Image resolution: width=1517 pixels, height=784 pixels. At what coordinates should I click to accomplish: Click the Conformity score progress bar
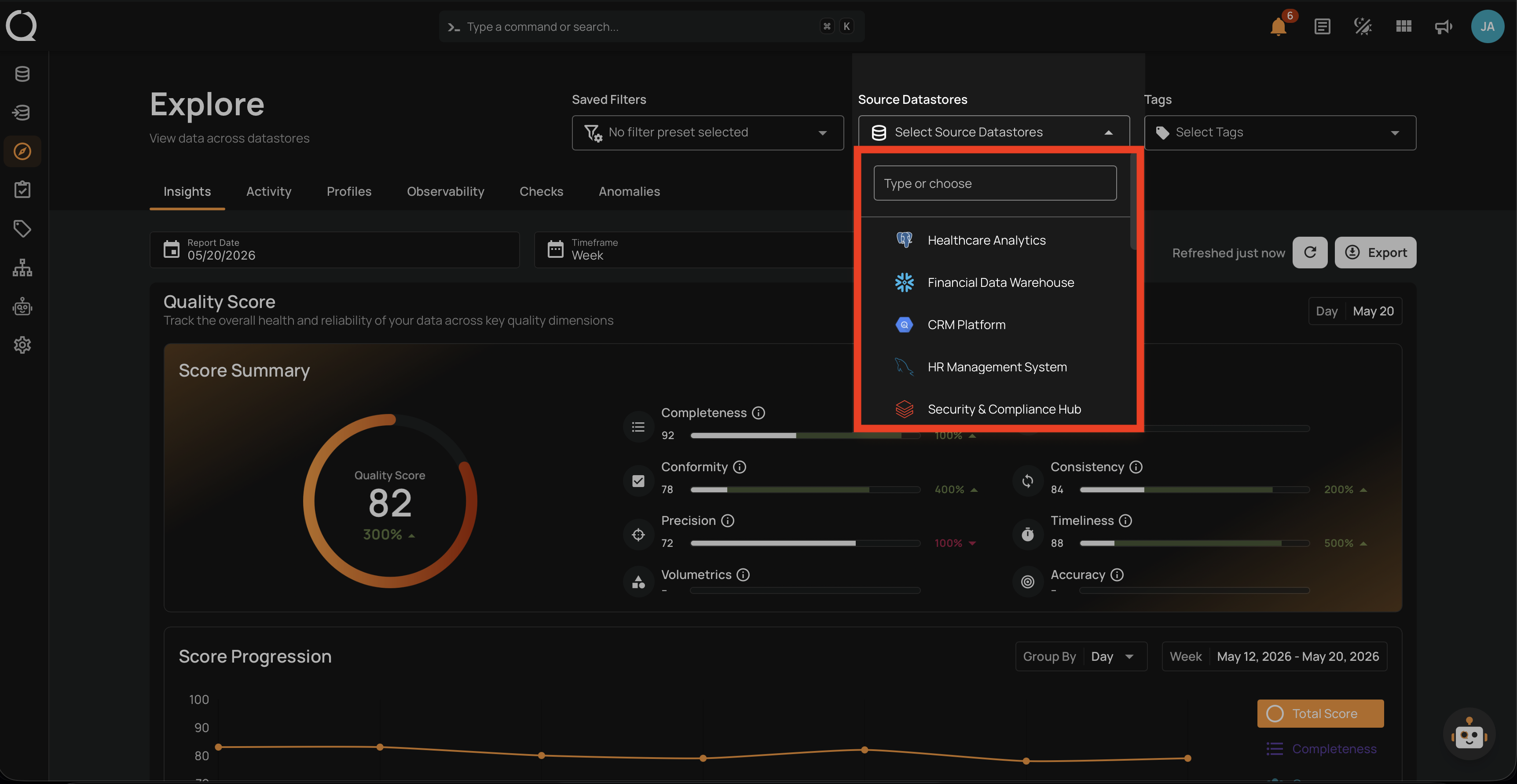point(805,490)
